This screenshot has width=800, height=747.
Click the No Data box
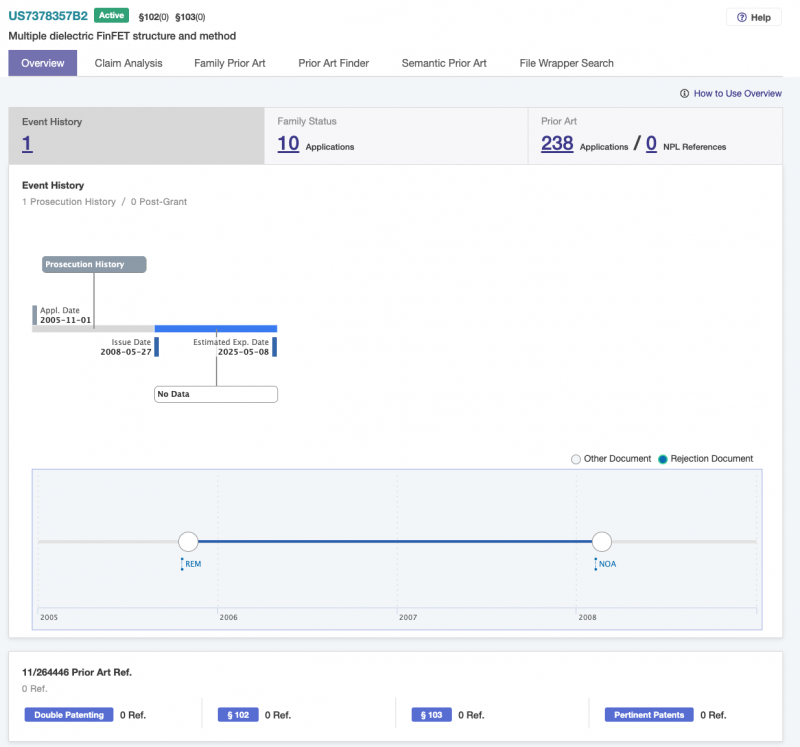216,394
